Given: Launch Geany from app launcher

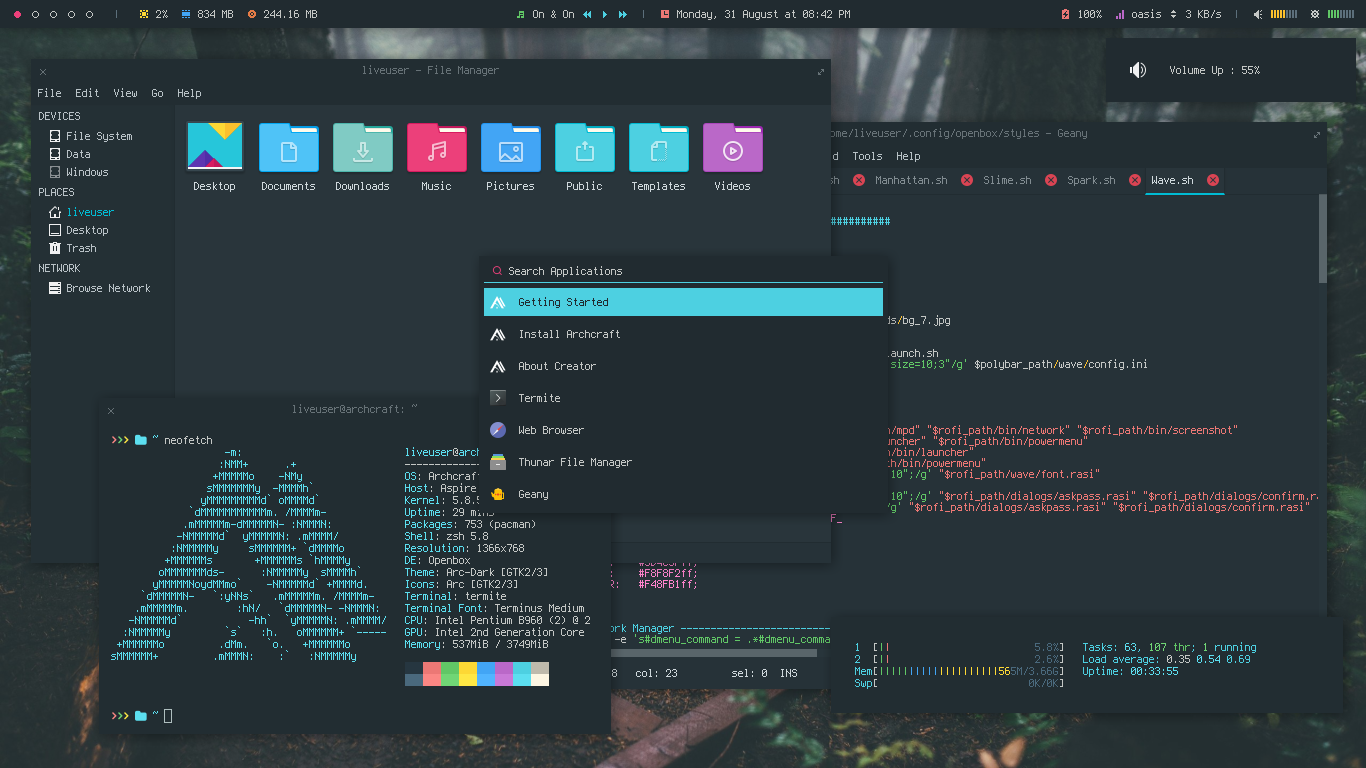Looking at the screenshot, I should pos(683,494).
